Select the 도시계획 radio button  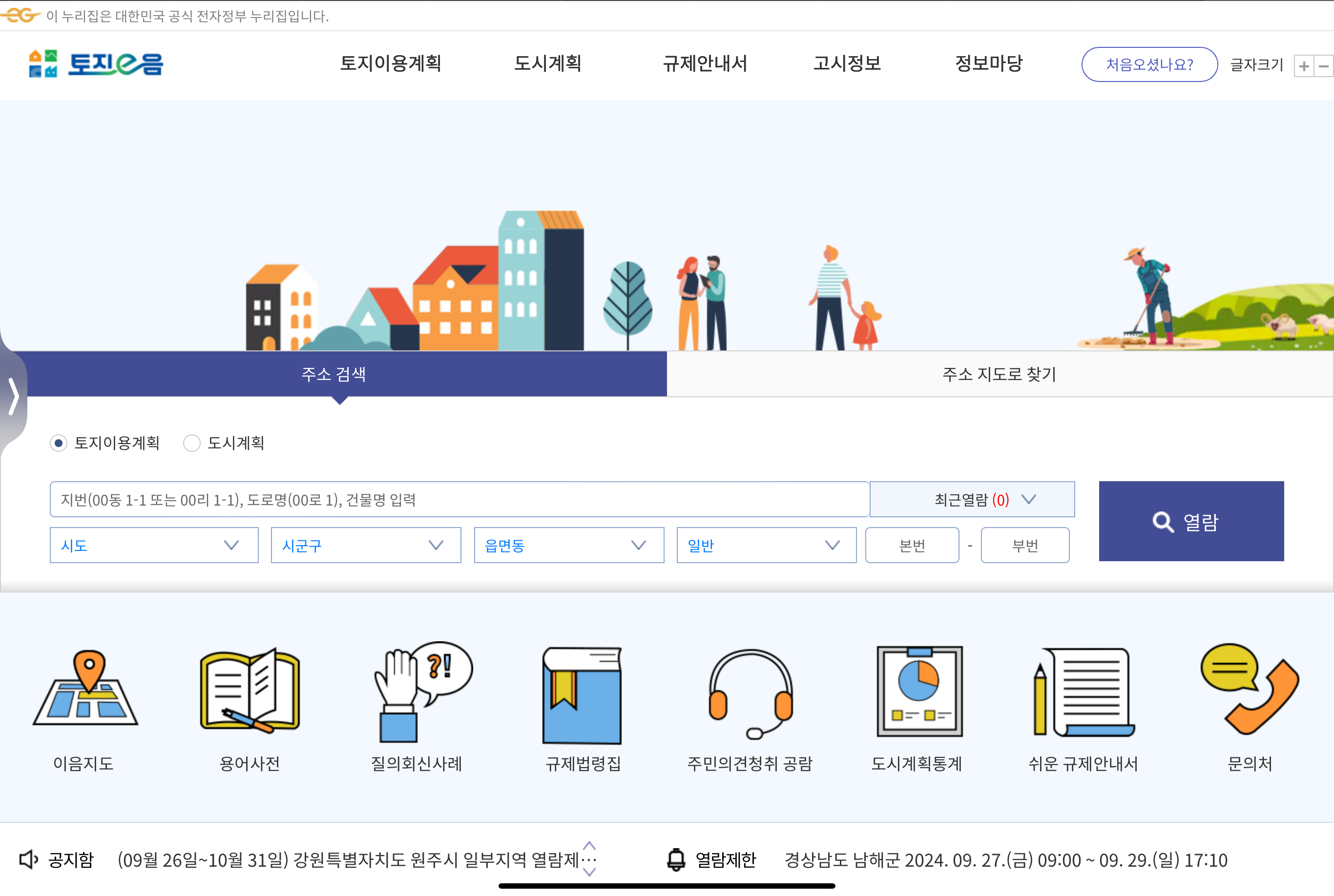pyautogui.click(x=191, y=443)
